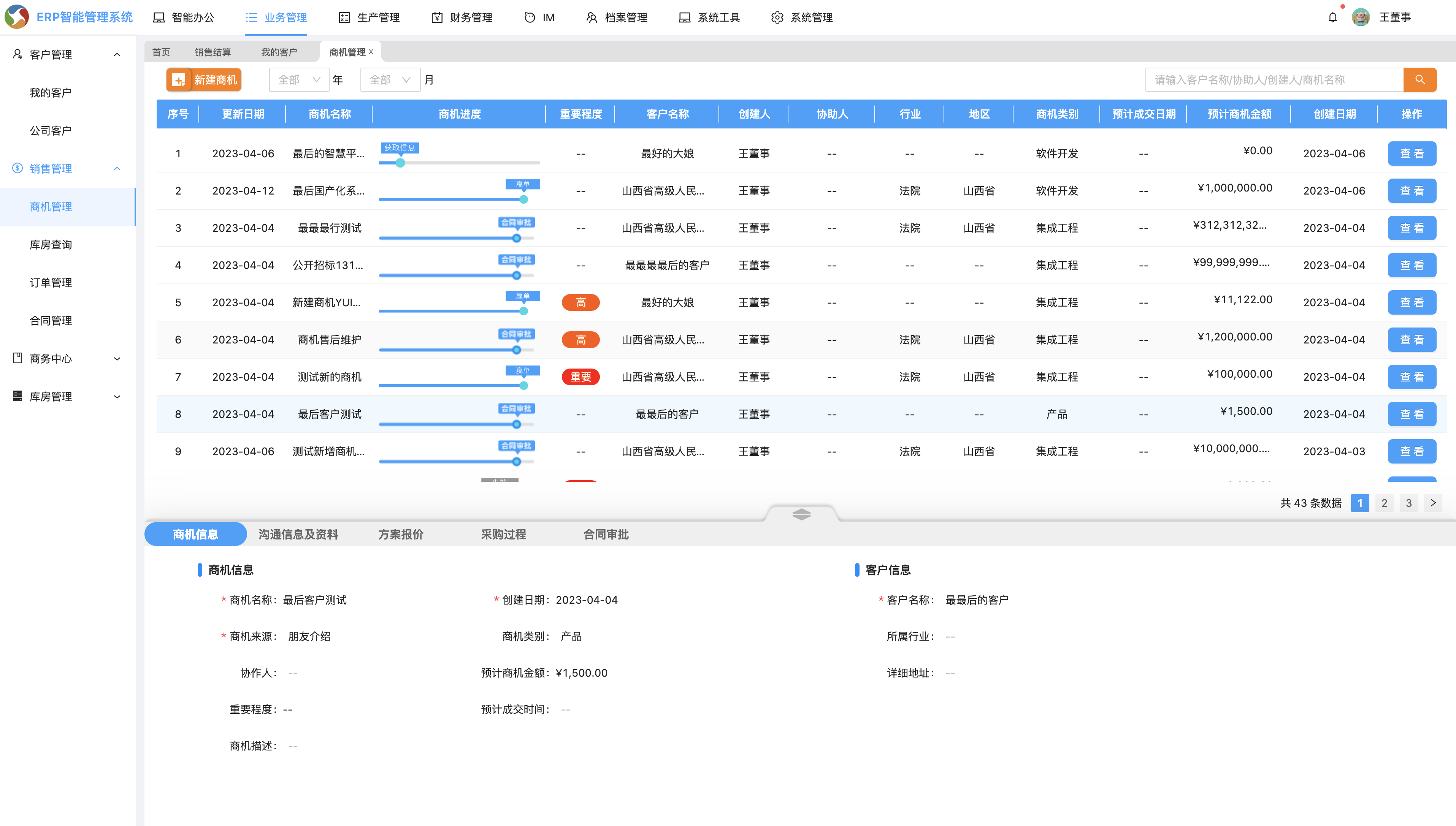The height and width of the screenshot is (826, 1456).
Task: Go to page 3
Action: click(x=1408, y=503)
